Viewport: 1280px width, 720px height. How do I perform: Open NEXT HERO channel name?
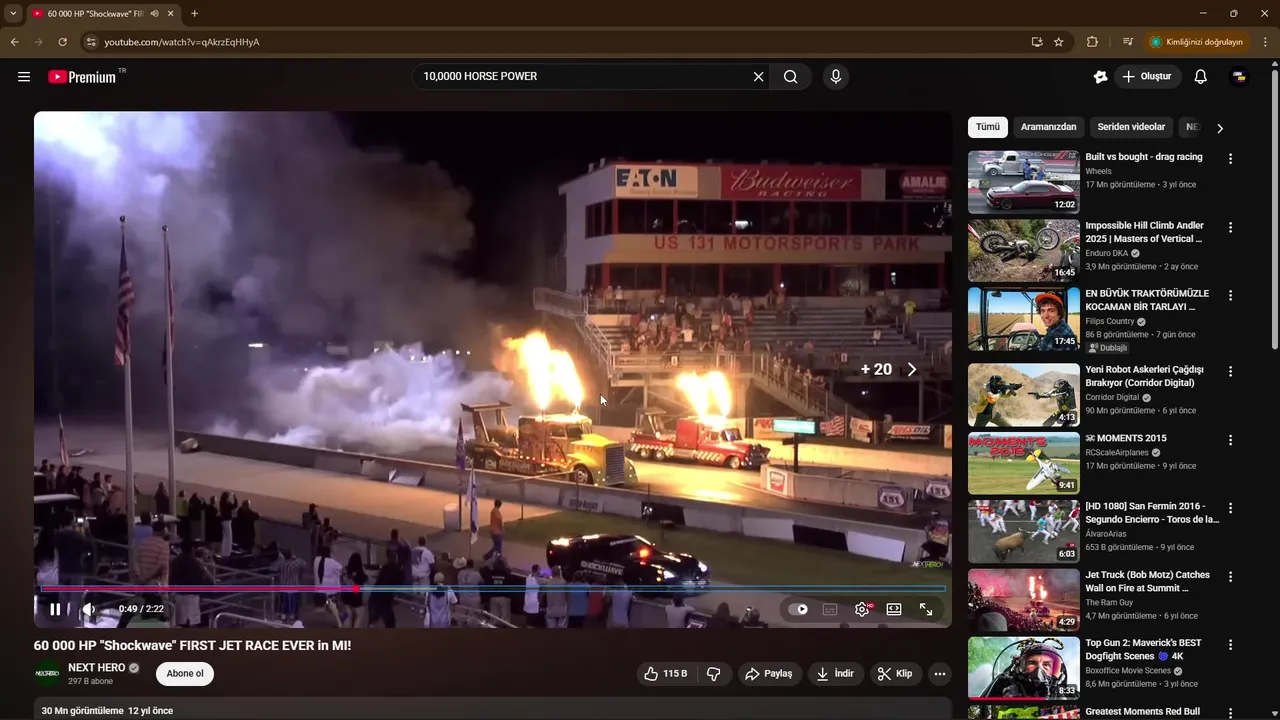pos(97,668)
